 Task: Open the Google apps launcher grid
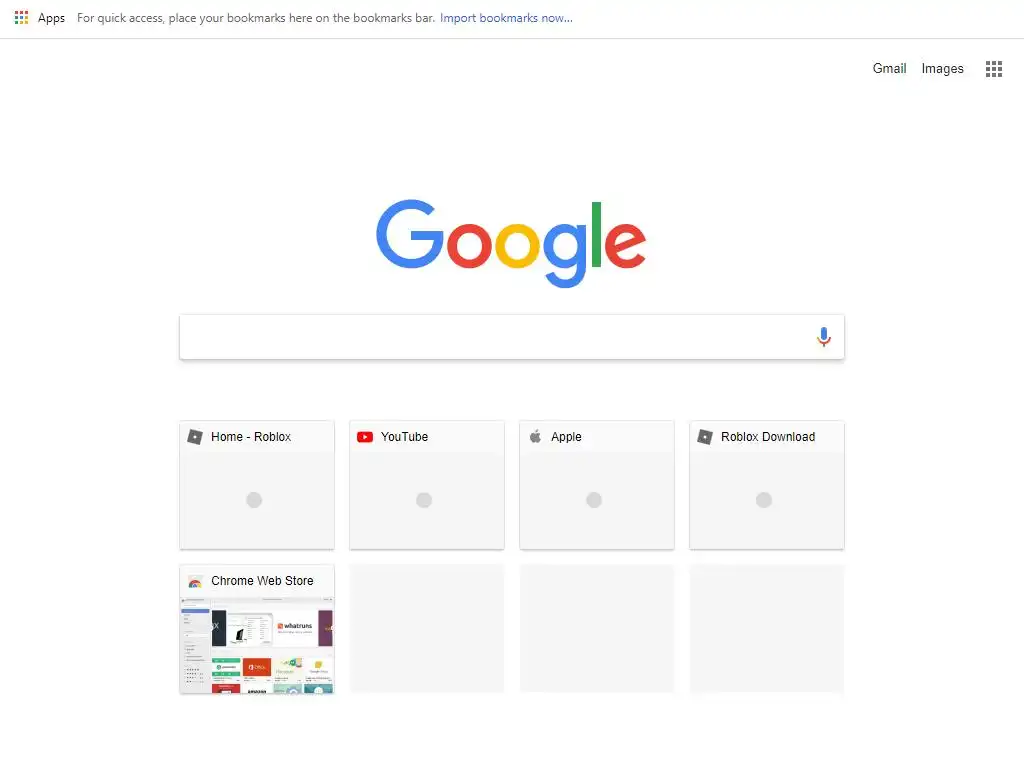pyautogui.click(x=993, y=69)
